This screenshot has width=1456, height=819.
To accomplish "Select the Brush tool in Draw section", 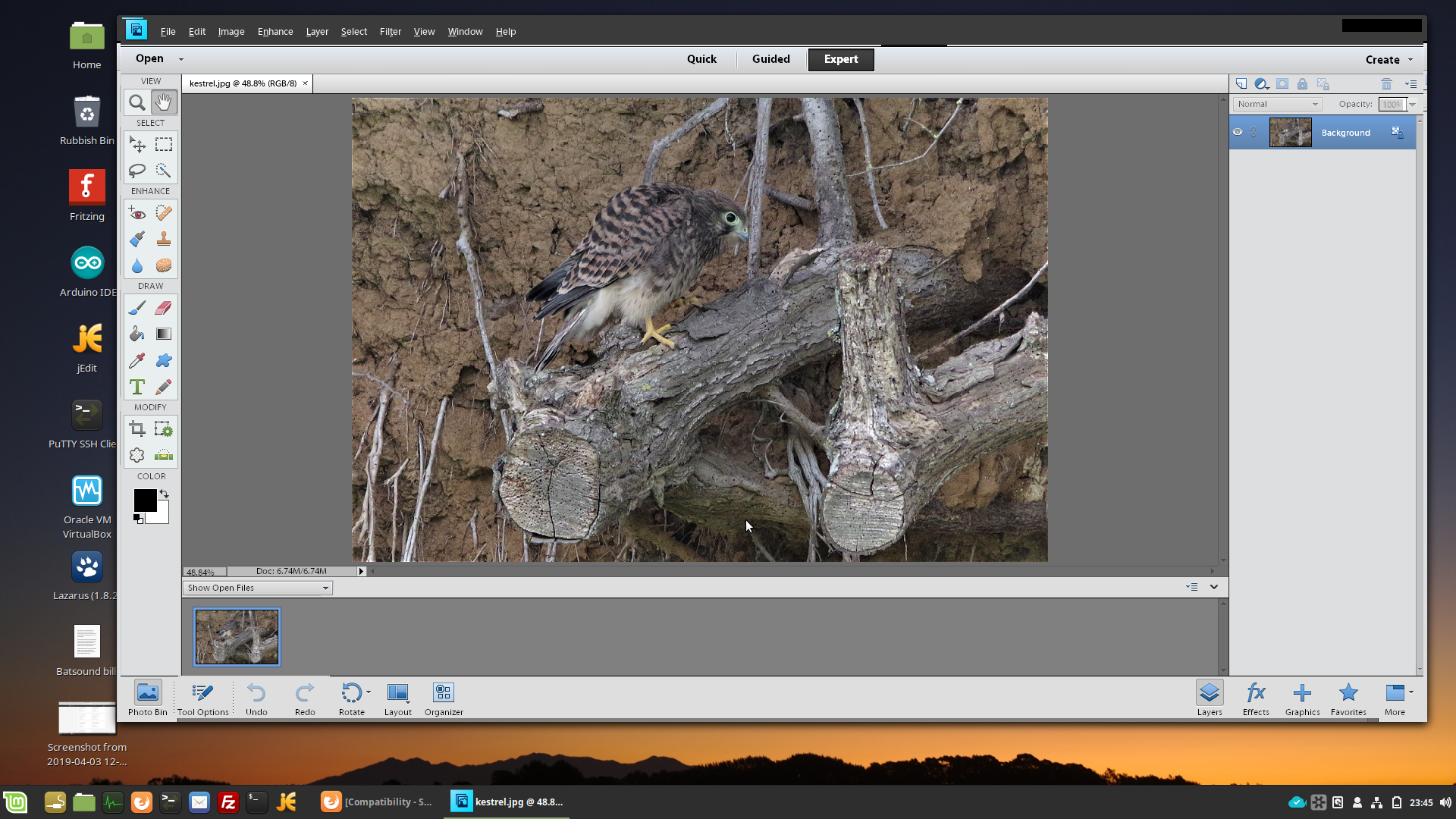I will click(x=137, y=308).
